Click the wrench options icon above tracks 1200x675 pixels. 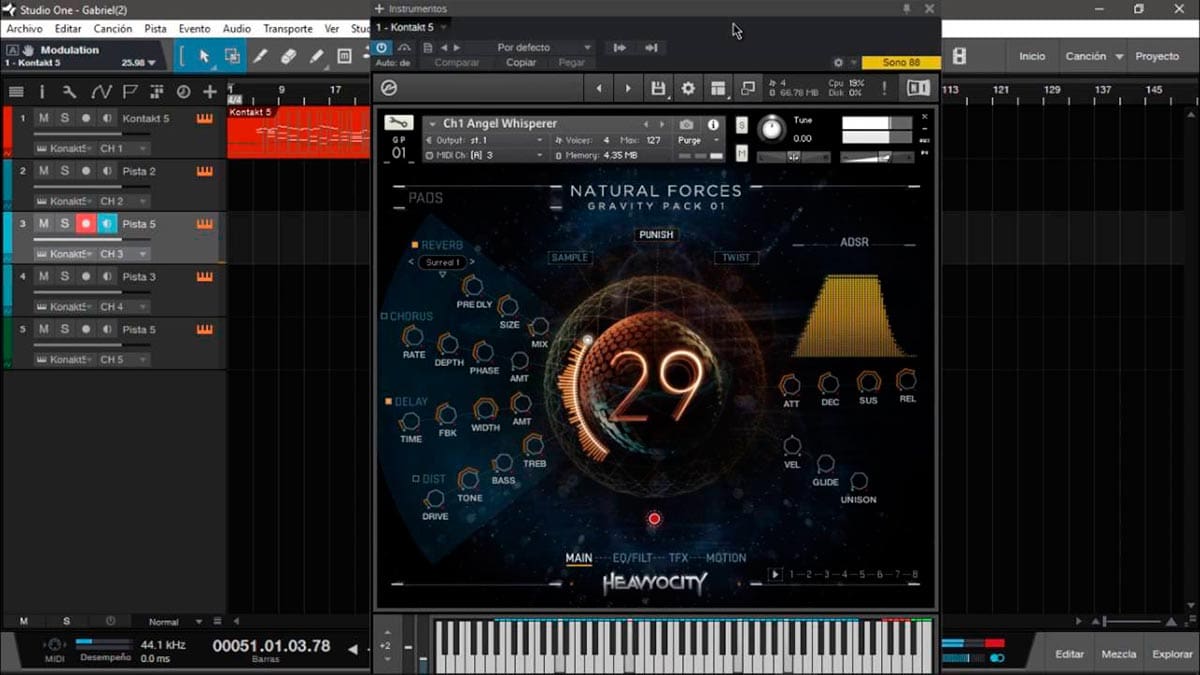pyautogui.click(x=69, y=92)
